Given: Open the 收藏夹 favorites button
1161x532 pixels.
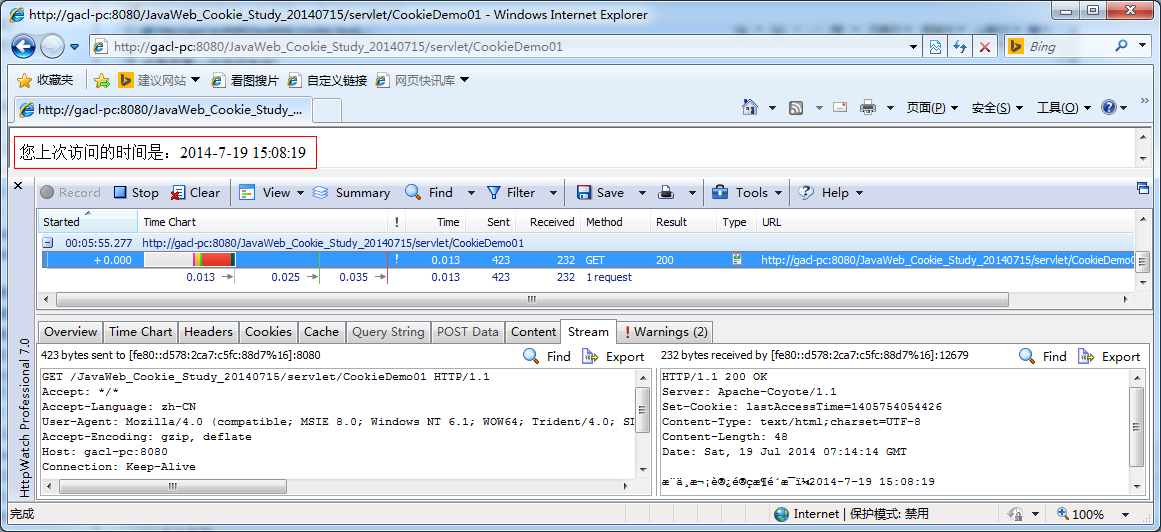Looking at the screenshot, I should (45, 80).
